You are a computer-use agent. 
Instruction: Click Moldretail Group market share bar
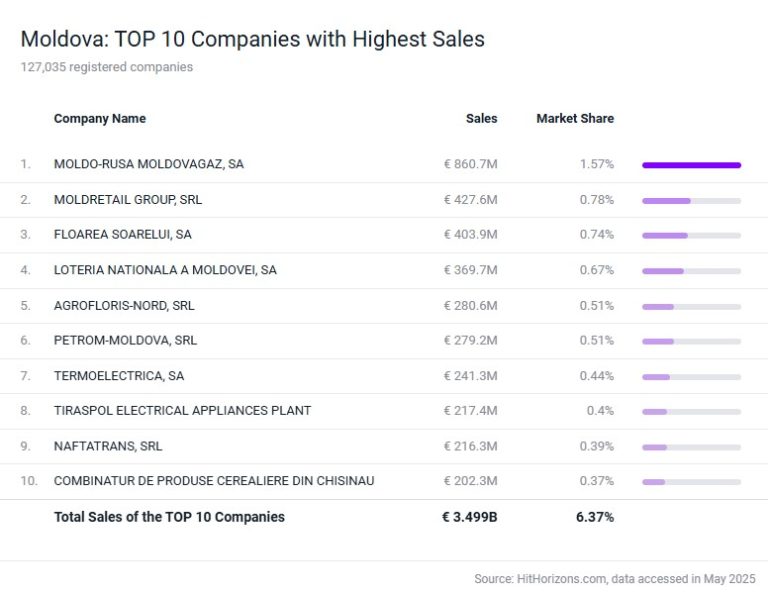[692, 201]
